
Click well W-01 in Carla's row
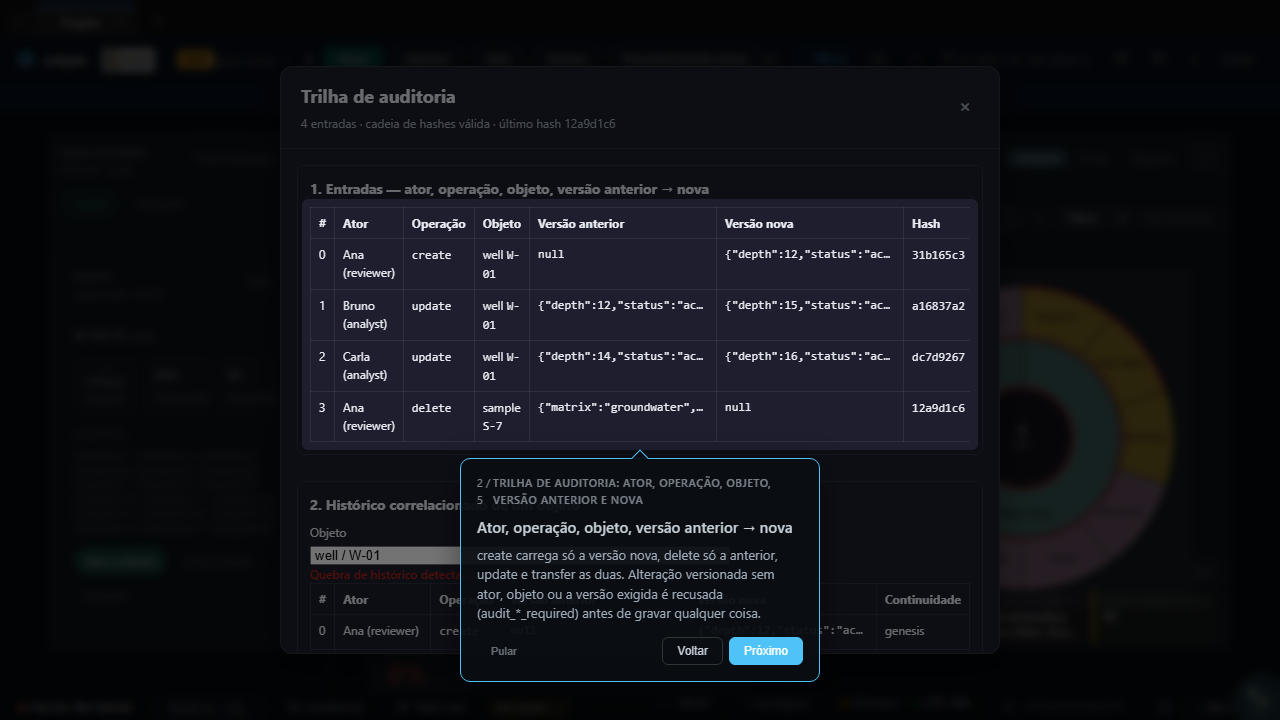[x=502, y=366]
